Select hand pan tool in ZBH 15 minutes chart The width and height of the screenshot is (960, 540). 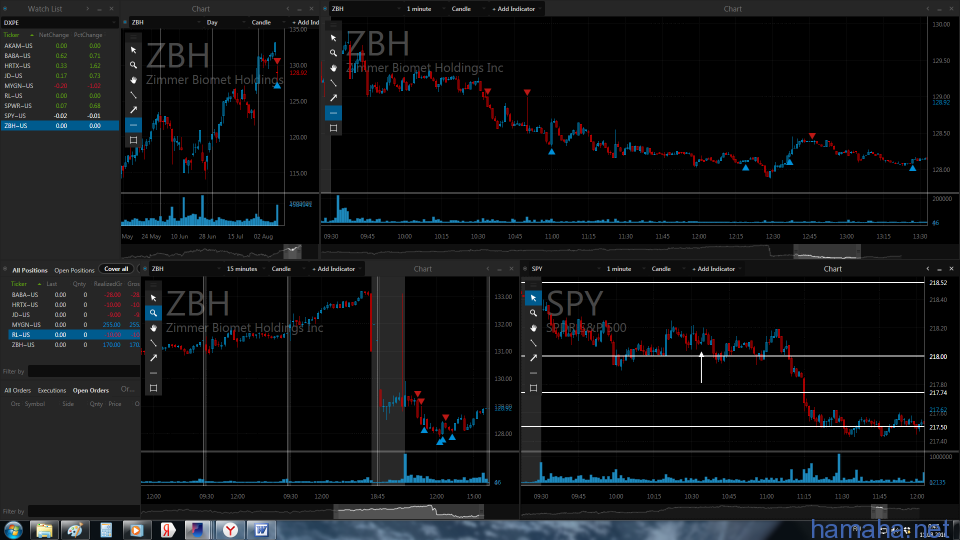click(153, 328)
